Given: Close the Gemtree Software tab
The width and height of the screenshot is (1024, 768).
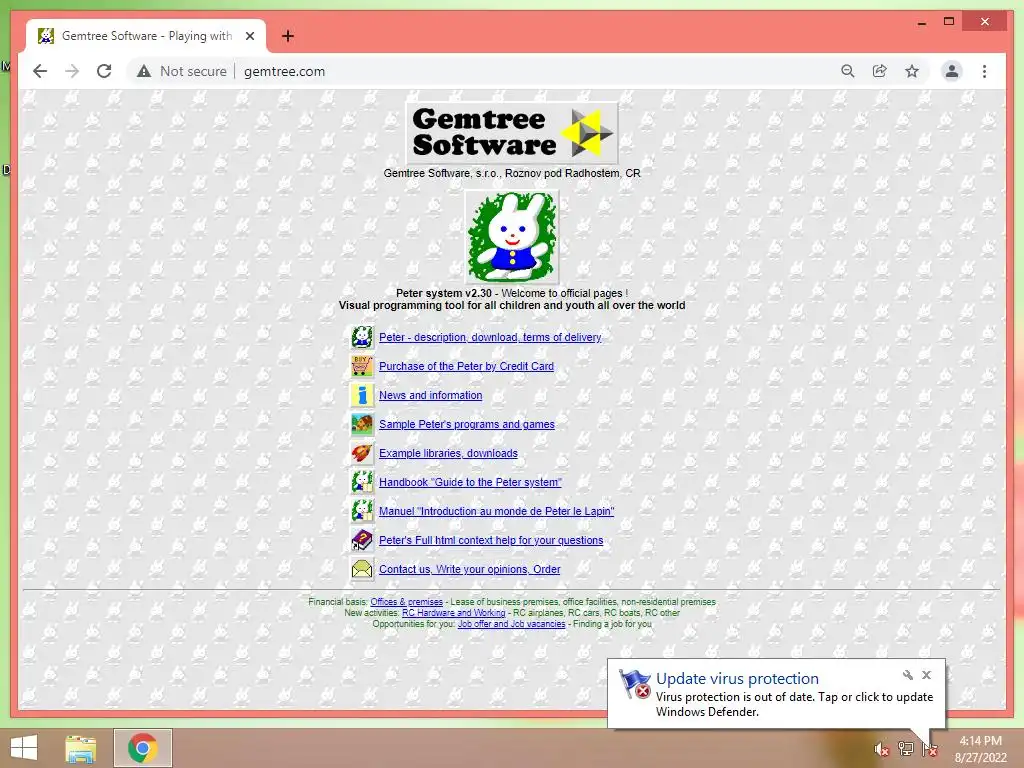Looking at the screenshot, I should pyautogui.click(x=250, y=36).
